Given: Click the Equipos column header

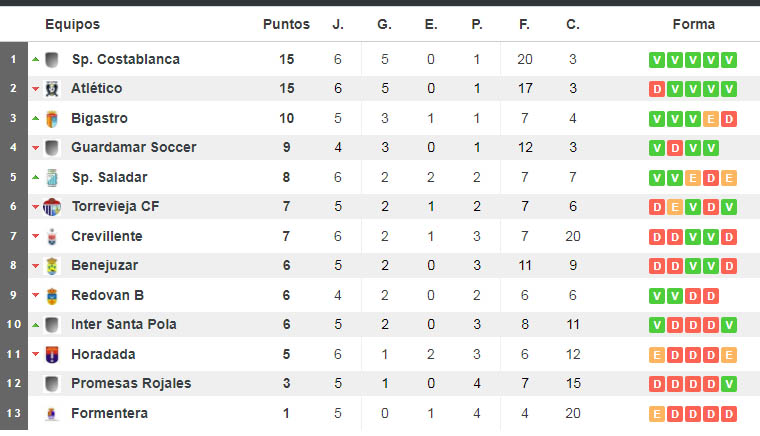Looking at the screenshot, I should (72, 24).
